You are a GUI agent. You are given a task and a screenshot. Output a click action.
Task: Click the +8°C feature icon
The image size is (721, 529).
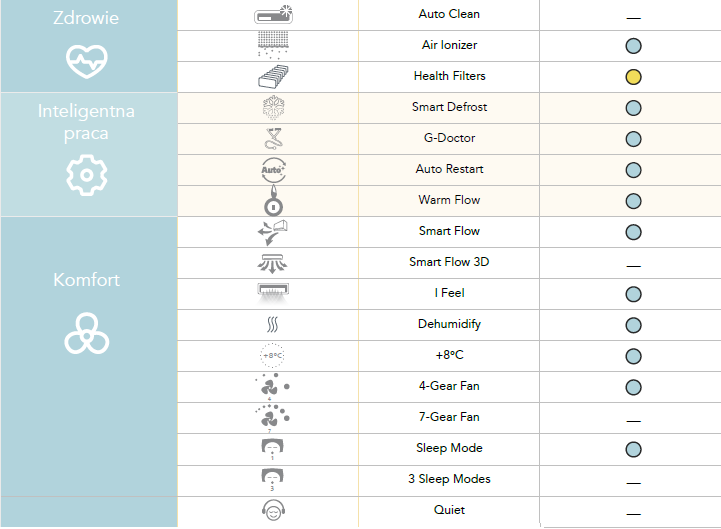coord(272,356)
